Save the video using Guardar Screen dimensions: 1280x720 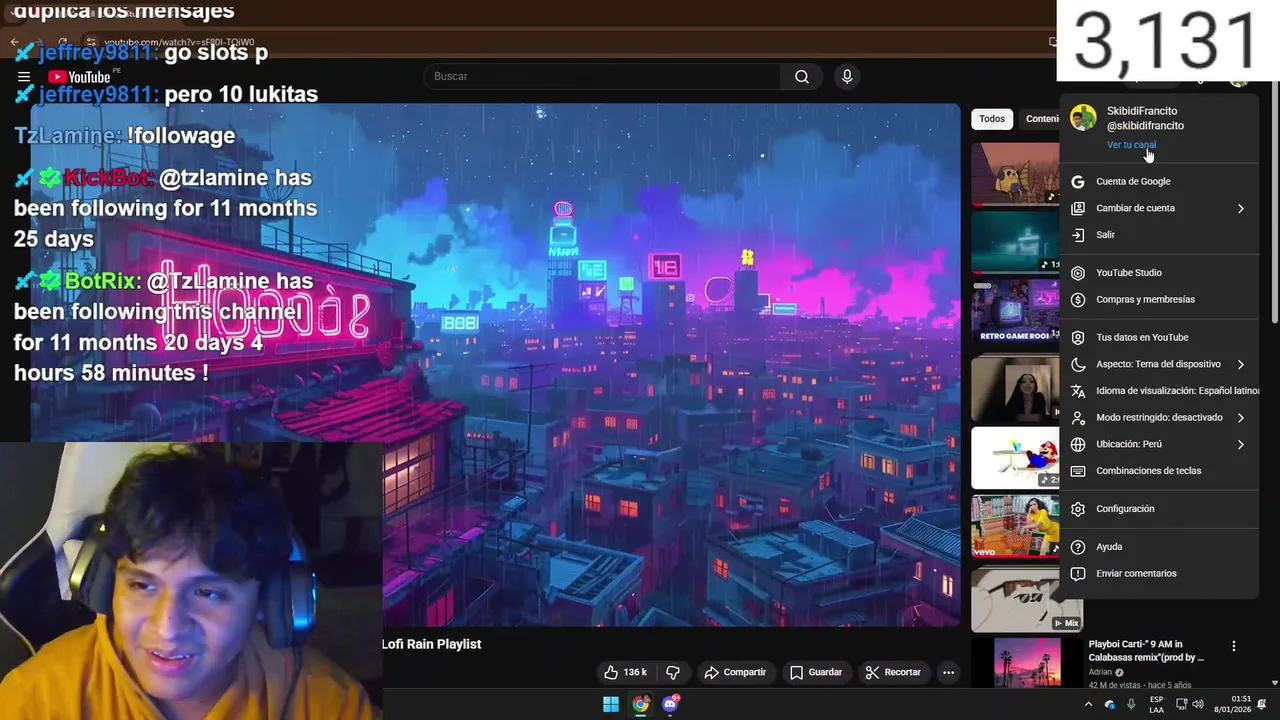[816, 672]
